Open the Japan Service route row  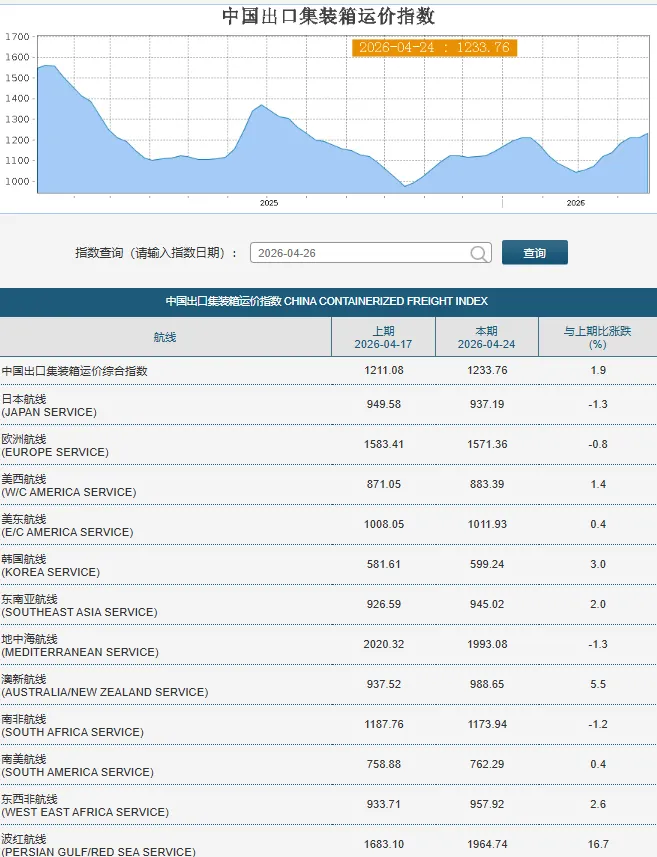tap(49, 405)
